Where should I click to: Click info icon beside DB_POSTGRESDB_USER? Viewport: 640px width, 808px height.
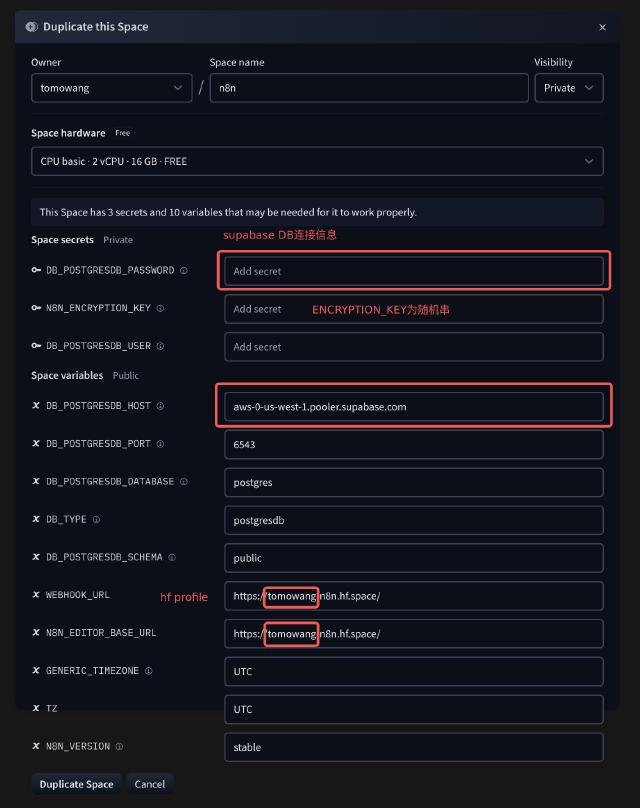[x=160, y=346]
